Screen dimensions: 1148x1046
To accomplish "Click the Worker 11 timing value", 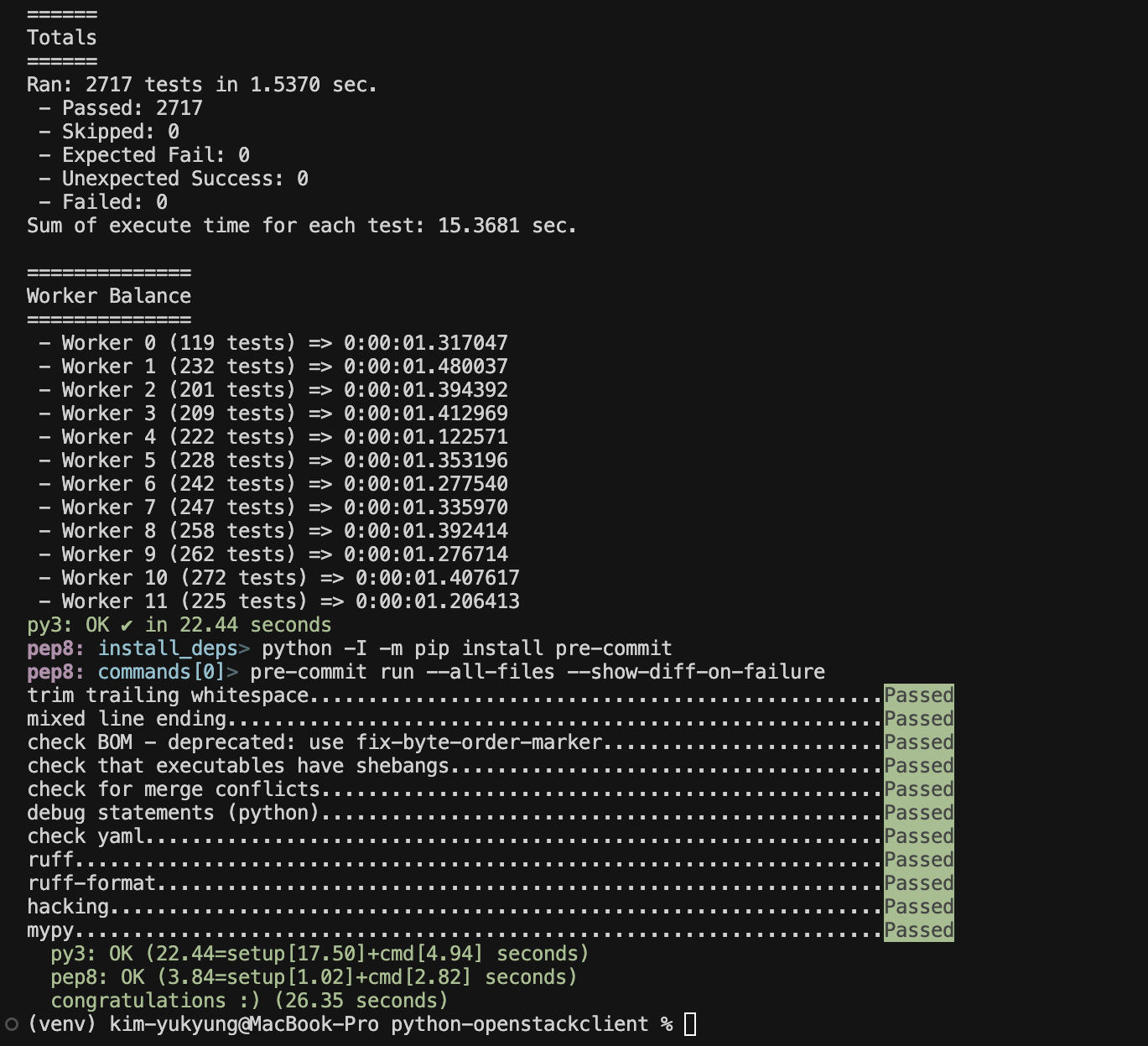I will 438,601.
